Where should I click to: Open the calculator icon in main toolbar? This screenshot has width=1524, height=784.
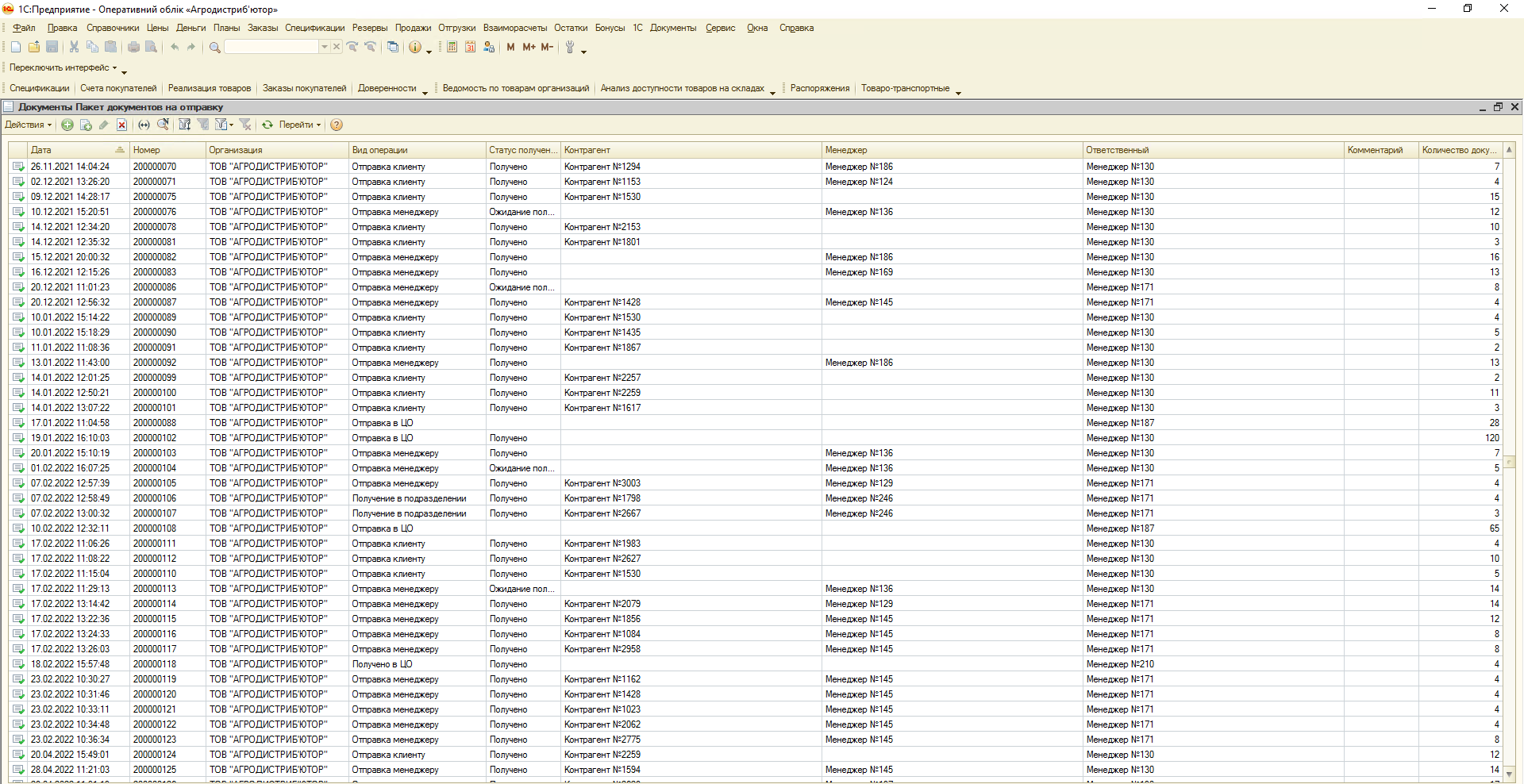point(452,48)
